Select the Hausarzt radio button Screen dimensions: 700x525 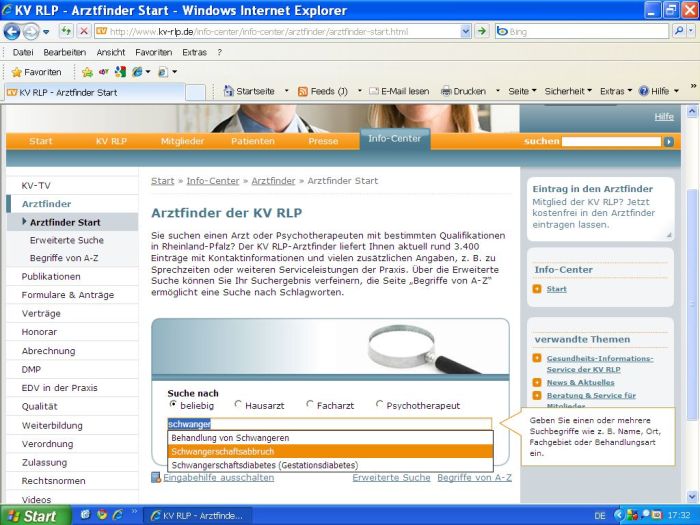238,404
